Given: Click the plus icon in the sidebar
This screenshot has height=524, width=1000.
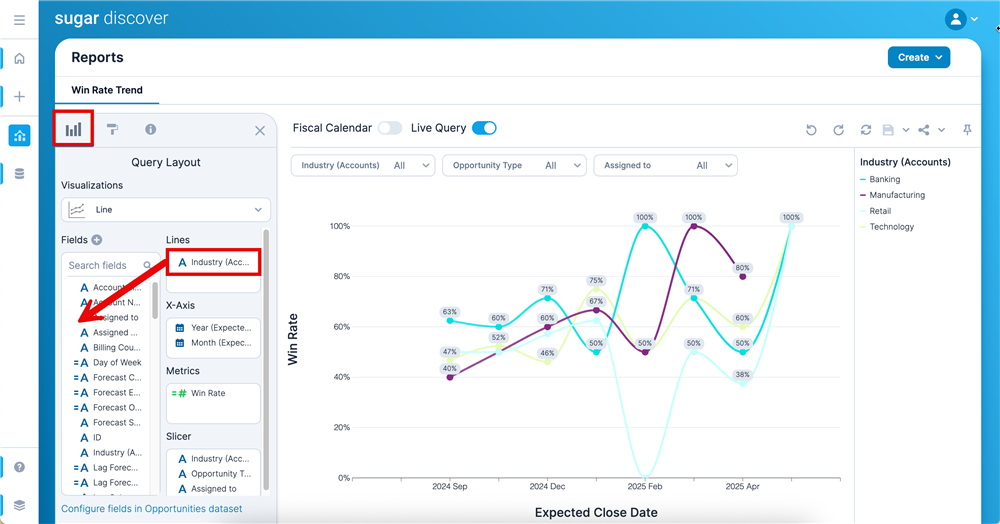Looking at the screenshot, I should click(x=19, y=96).
